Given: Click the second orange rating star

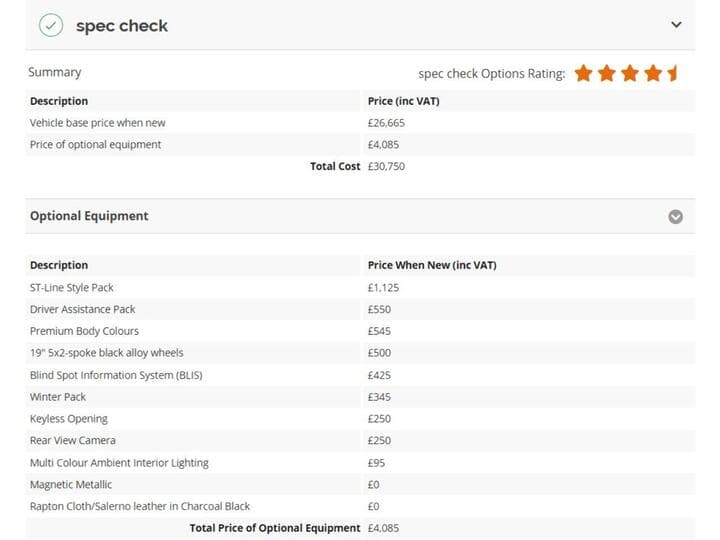Looking at the screenshot, I should tap(607, 73).
